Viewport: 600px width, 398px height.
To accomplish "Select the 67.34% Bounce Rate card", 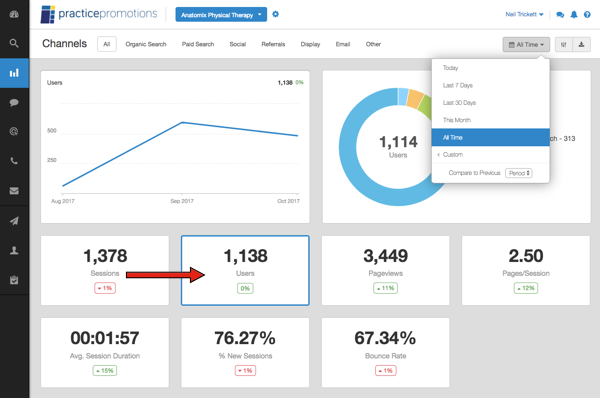I will pos(386,352).
